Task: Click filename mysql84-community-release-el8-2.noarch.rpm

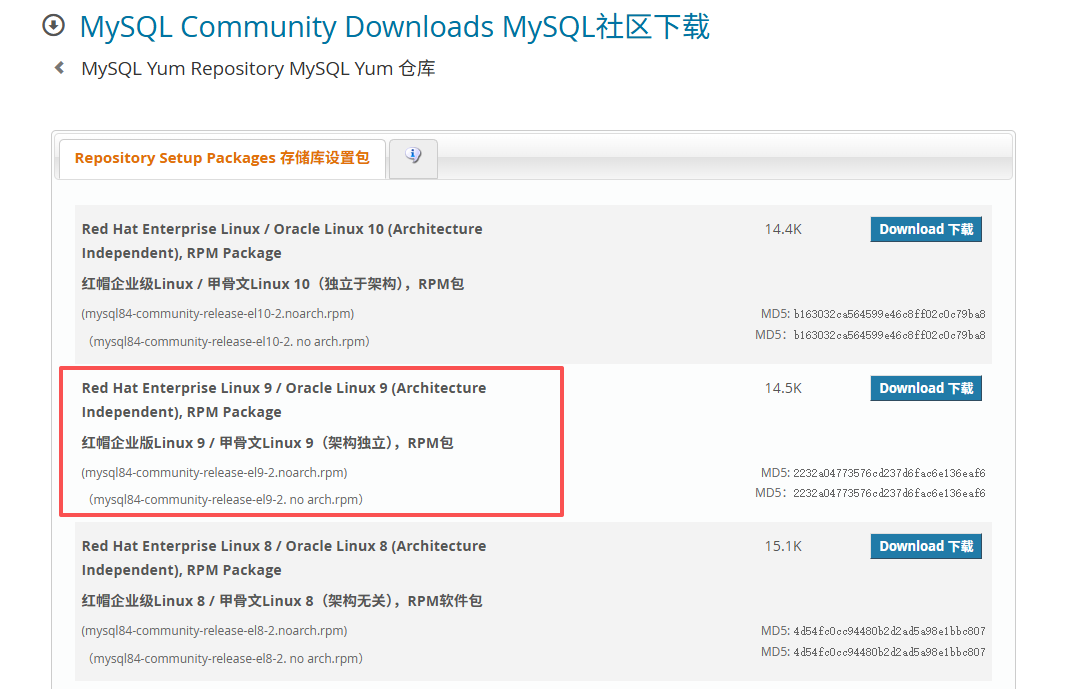Action: [x=214, y=631]
